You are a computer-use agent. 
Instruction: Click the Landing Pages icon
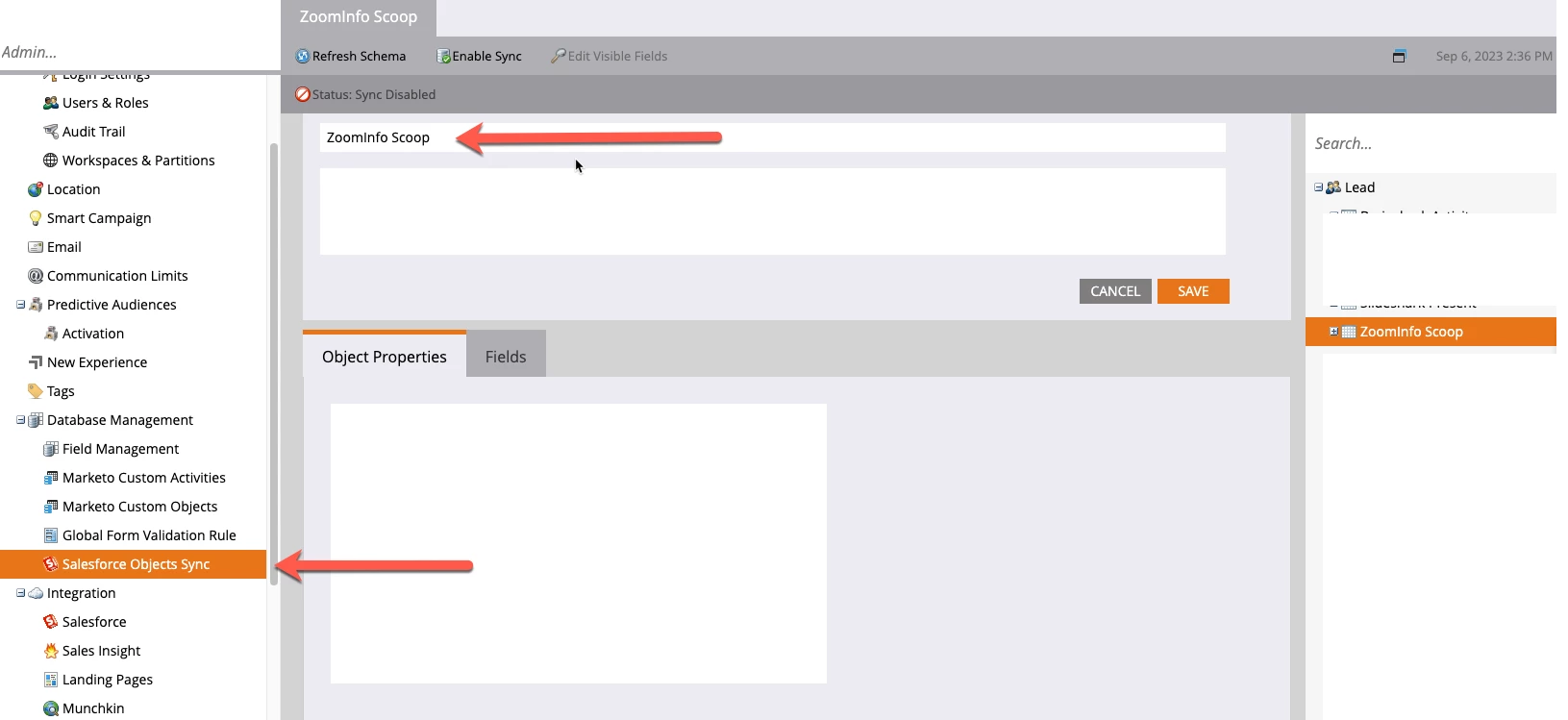[x=51, y=680]
